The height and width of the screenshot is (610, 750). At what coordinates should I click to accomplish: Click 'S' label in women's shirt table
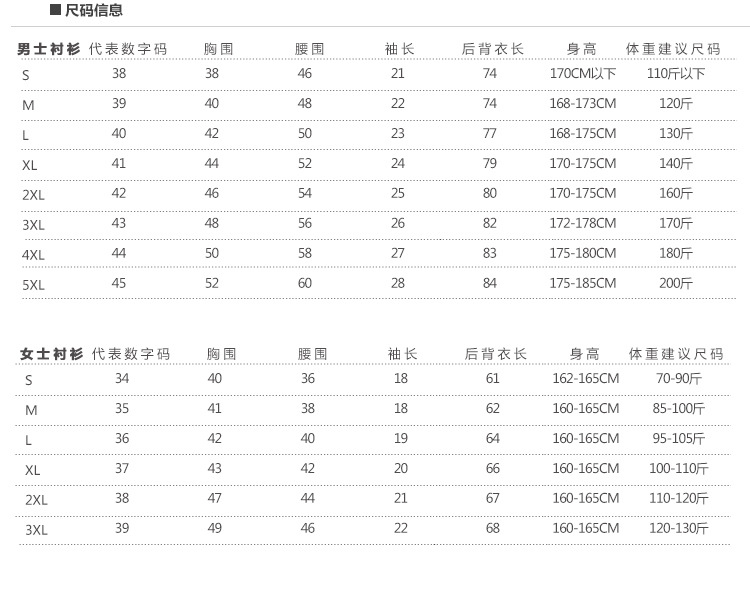click(29, 380)
